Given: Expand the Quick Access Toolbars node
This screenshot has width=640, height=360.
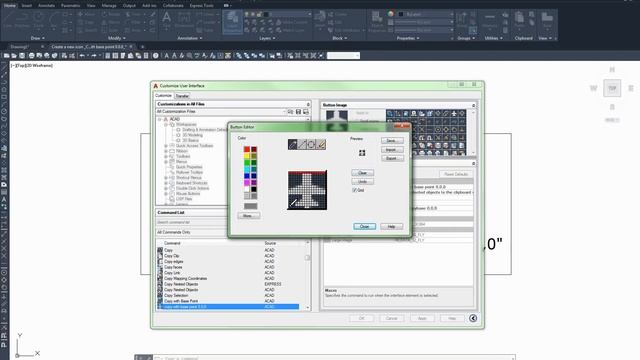Looking at the screenshot, I should [166, 146].
